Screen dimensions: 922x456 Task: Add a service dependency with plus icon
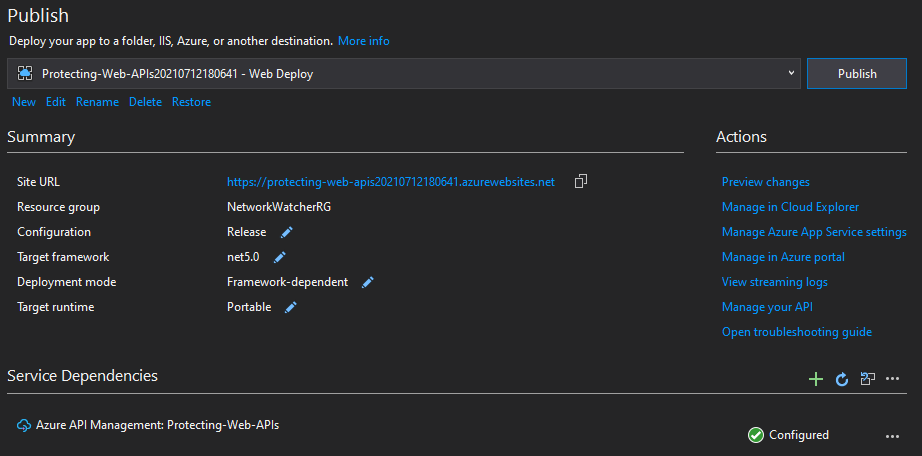pyautogui.click(x=816, y=379)
